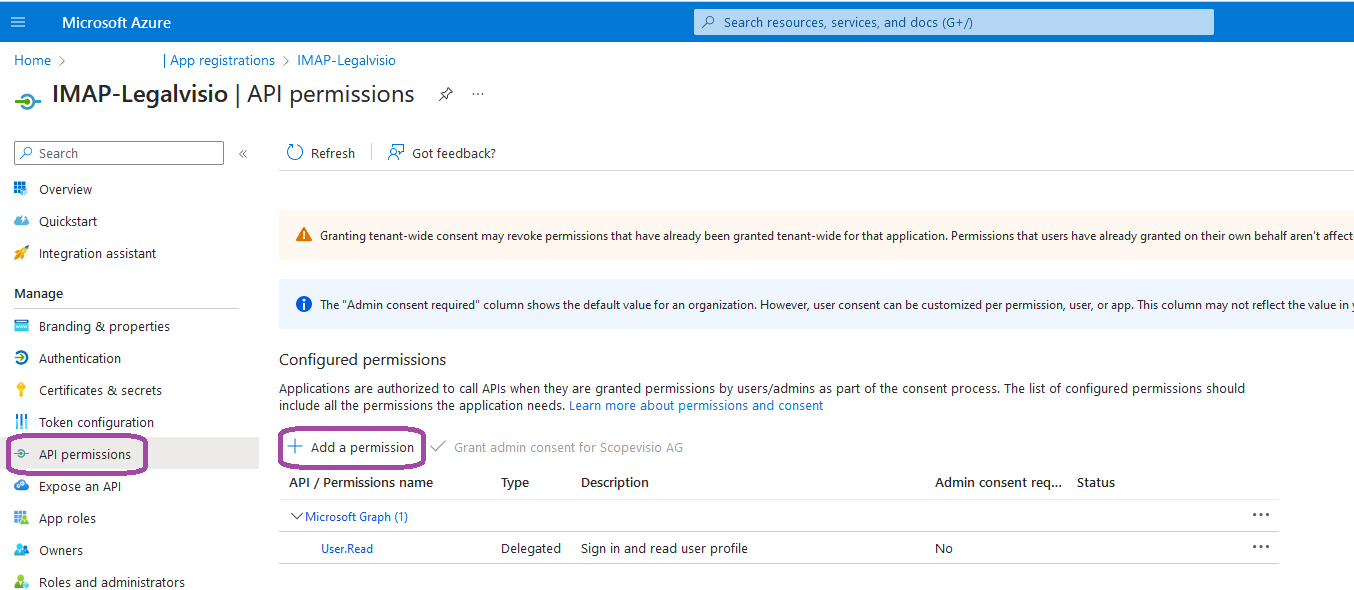Open ellipsis menu for User.Read row
1354x590 pixels.
(1260, 547)
